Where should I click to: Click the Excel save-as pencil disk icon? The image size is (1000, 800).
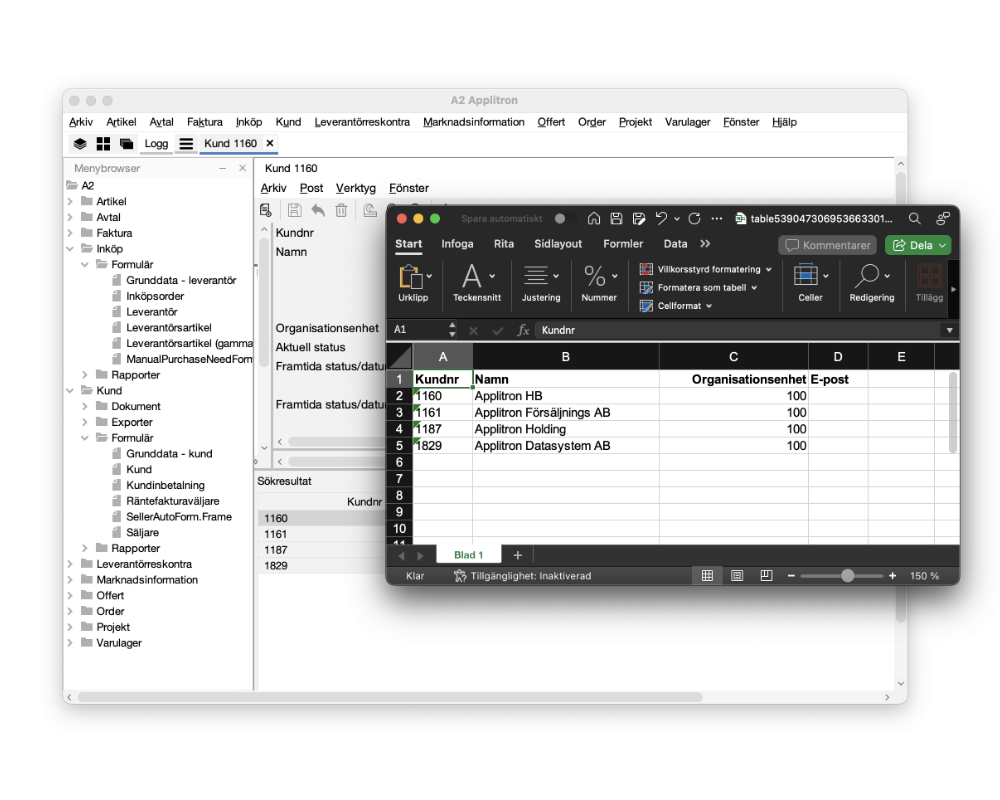point(638,219)
